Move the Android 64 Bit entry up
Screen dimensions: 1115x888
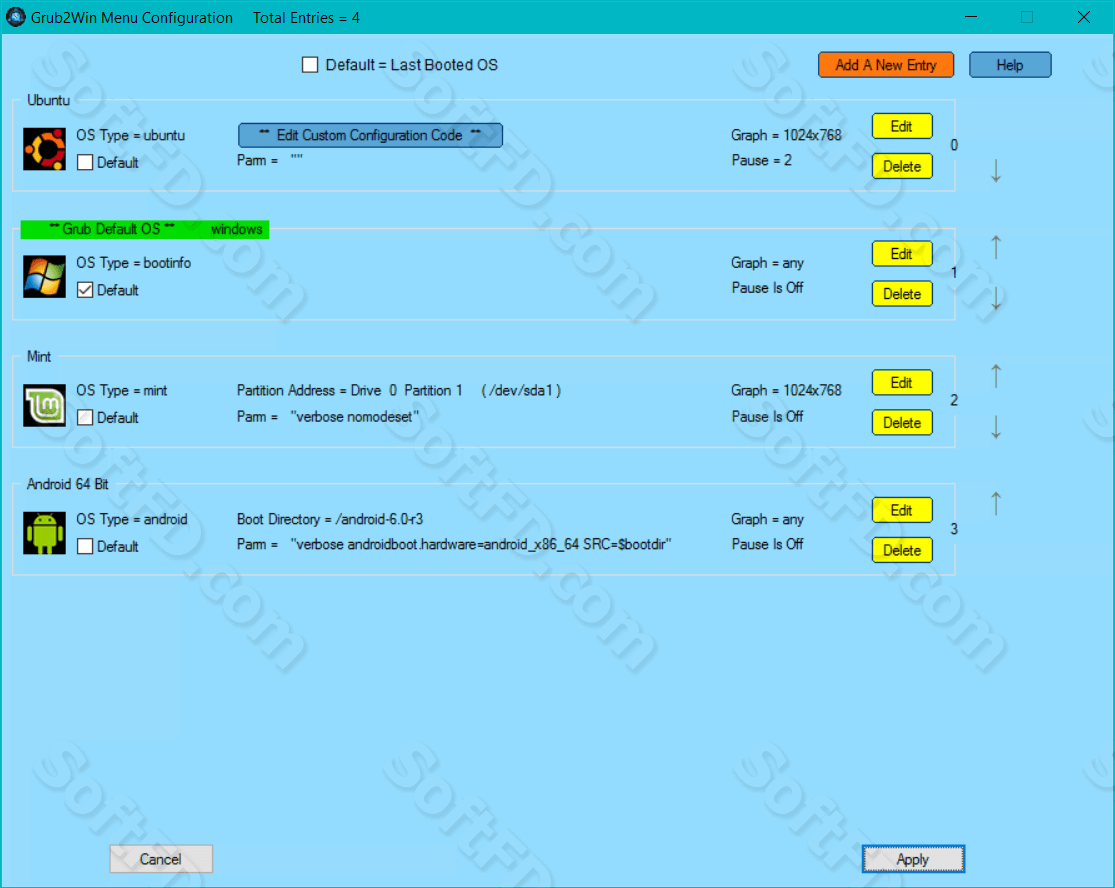[996, 503]
